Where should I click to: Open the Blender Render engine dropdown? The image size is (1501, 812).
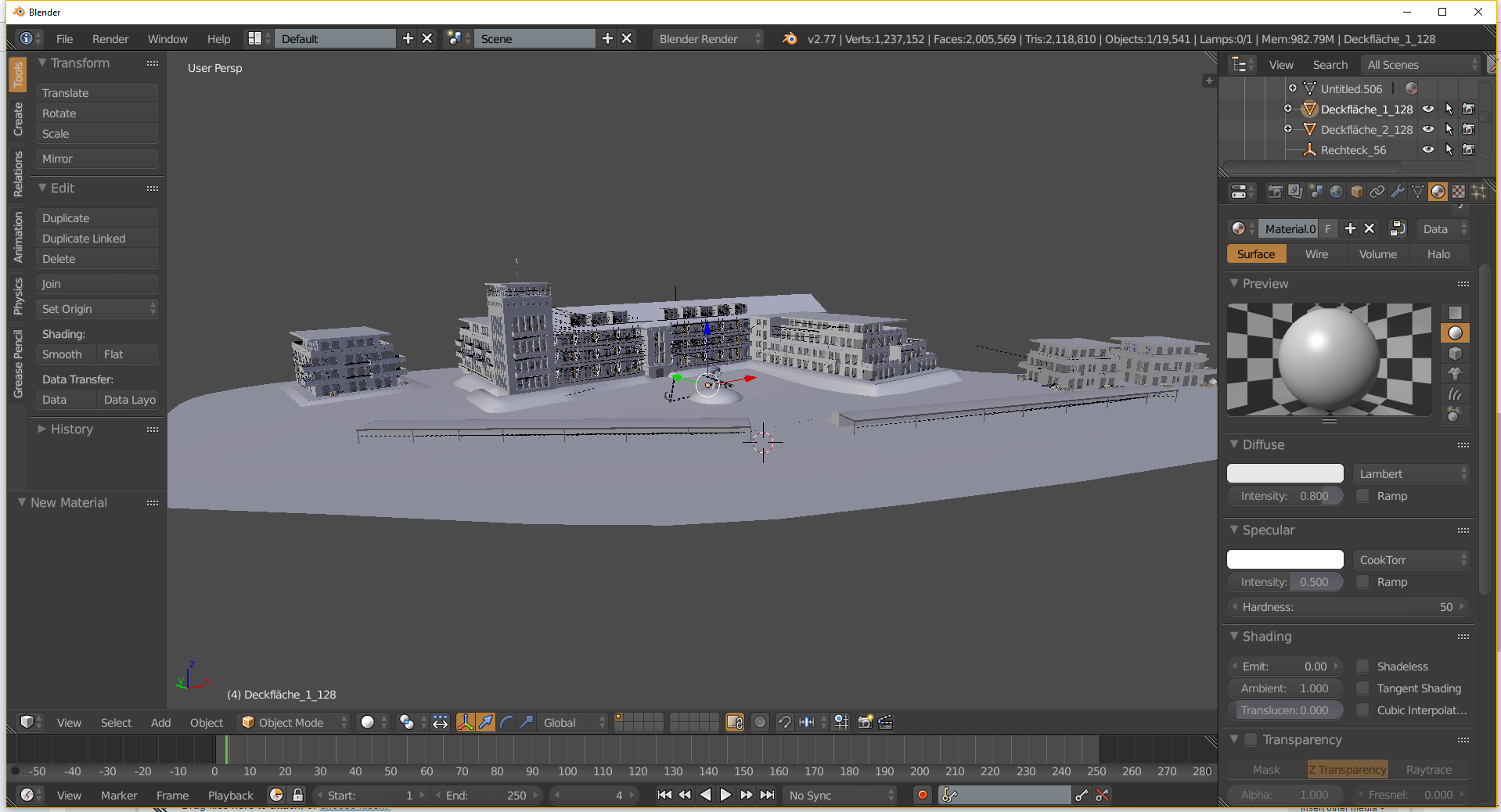(709, 38)
